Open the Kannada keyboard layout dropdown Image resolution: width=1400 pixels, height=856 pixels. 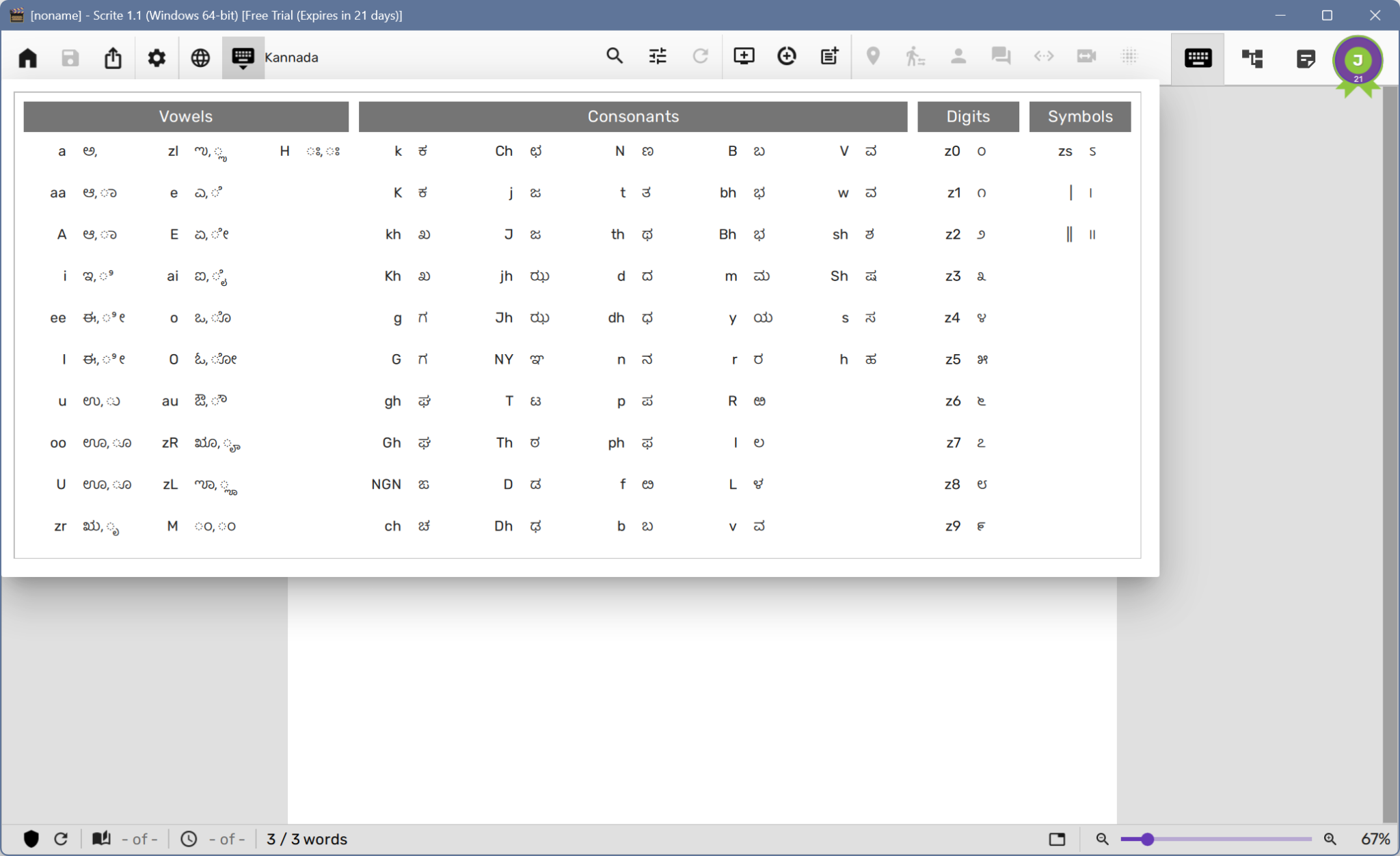click(x=243, y=57)
